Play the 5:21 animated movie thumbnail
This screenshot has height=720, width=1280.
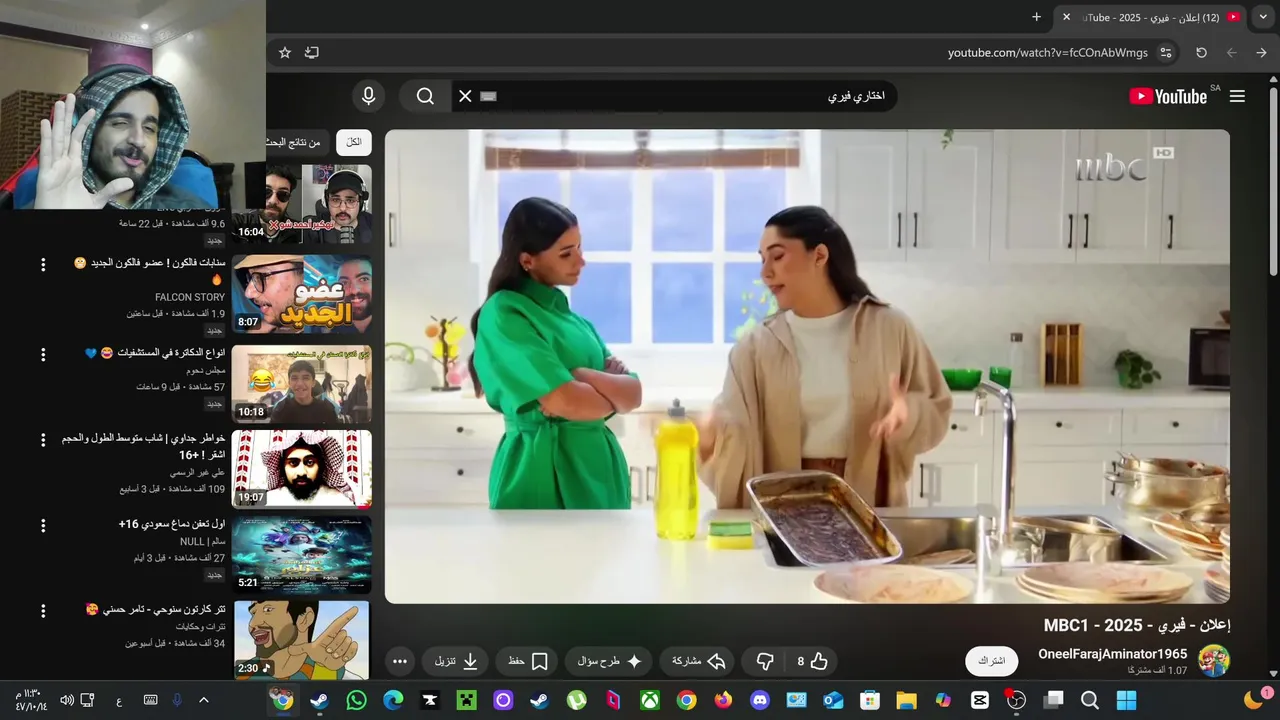302,555
